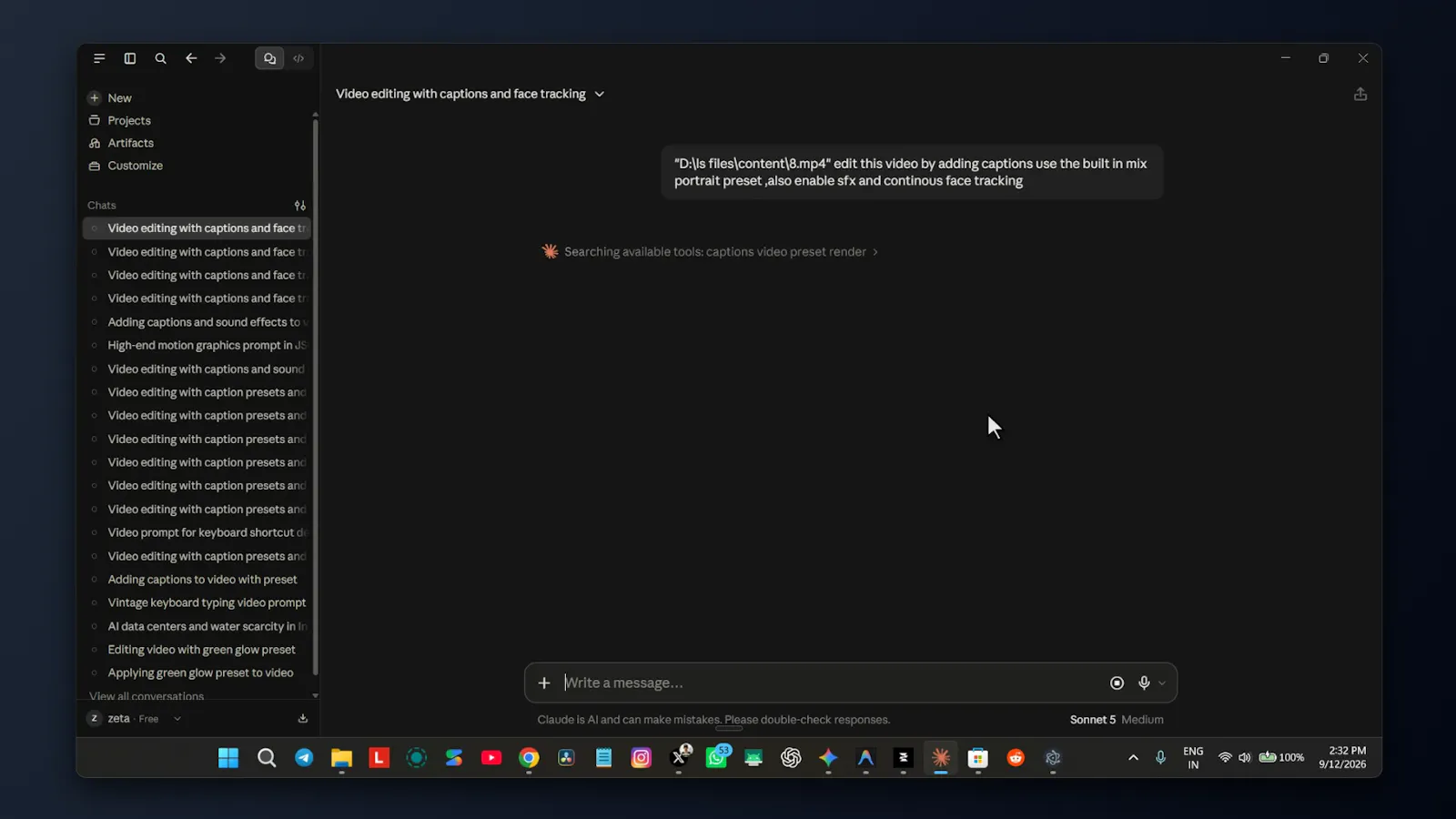Open search from the top toolbar
This screenshot has width=1456, height=819.
point(160,58)
